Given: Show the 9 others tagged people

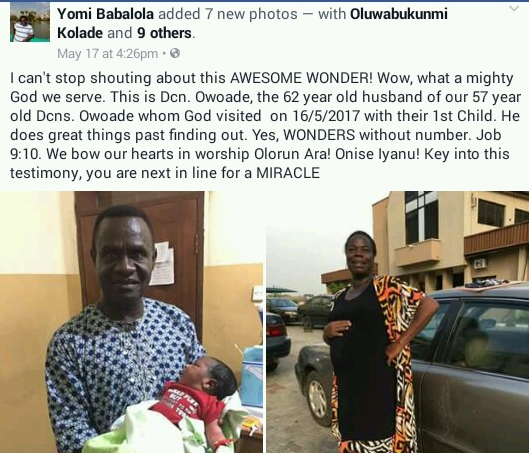Looking at the screenshot, I should click(x=165, y=33).
